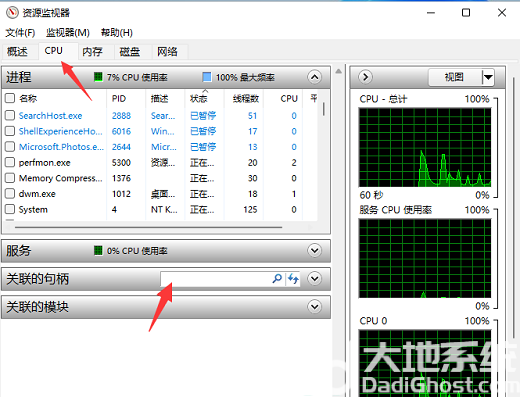Click the process list vertical scrollbar thumb
This screenshot has height=397, width=520.
click(323, 109)
